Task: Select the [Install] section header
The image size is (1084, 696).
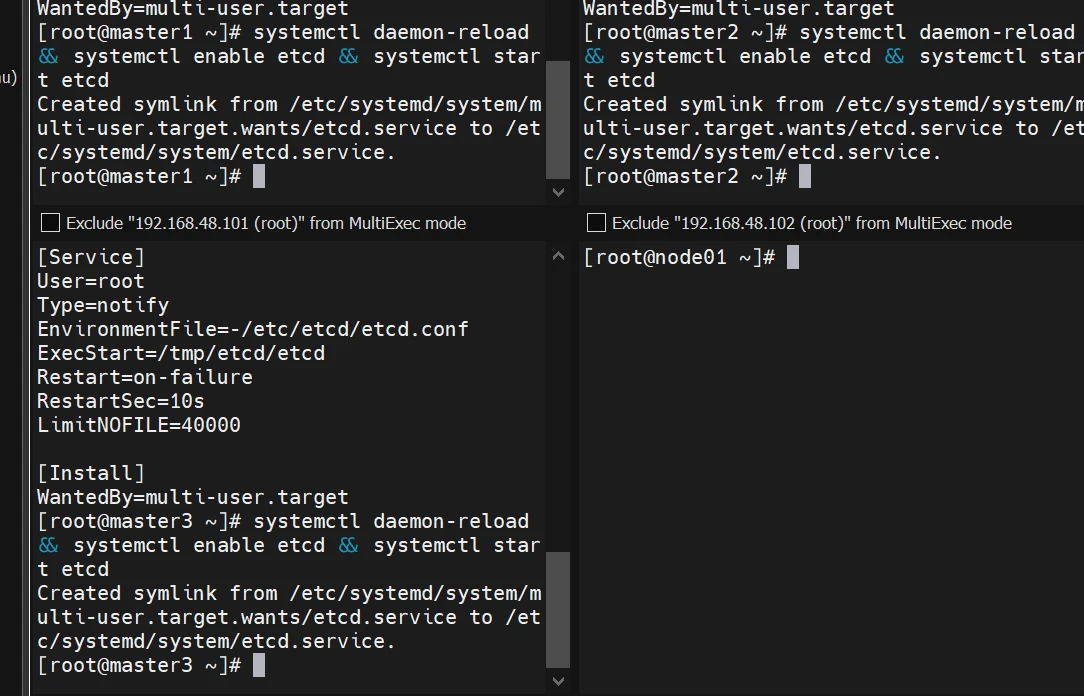Action: (x=91, y=473)
